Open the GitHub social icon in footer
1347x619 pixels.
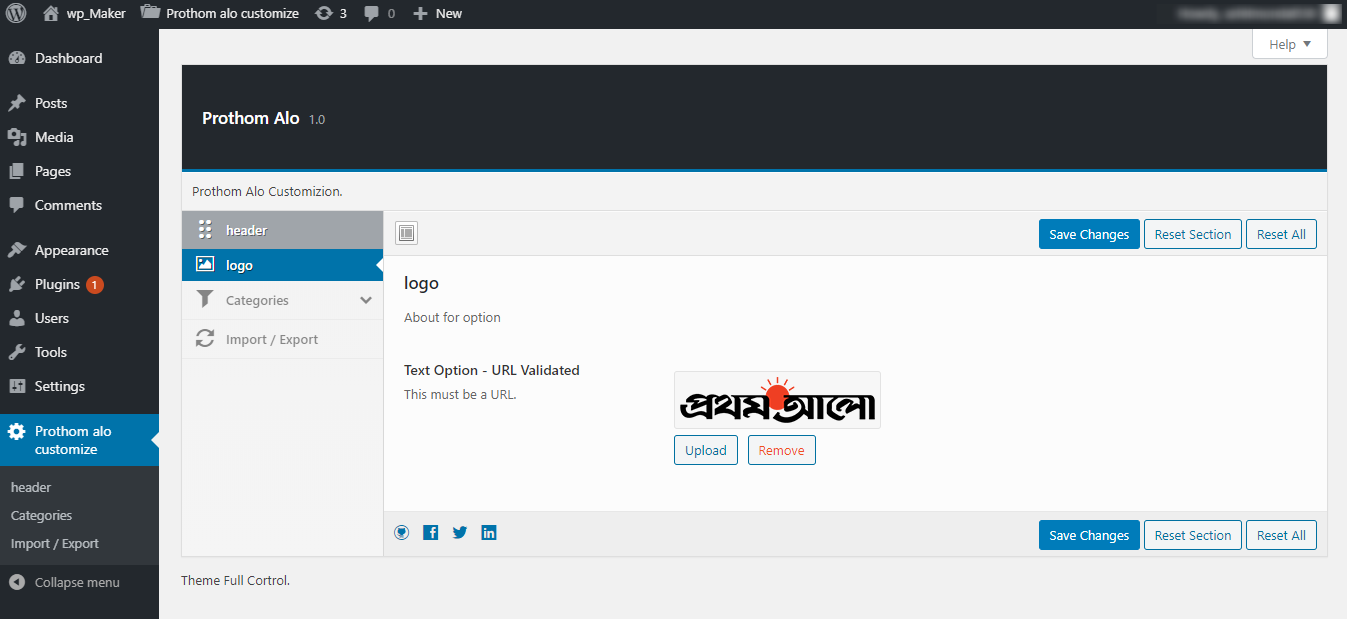[401, 533]
